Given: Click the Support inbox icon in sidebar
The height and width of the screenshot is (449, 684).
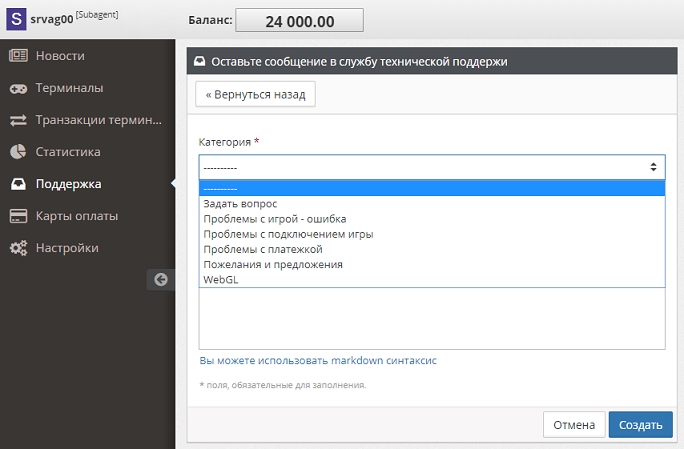Looking at the screenshot, I should 18,184.
